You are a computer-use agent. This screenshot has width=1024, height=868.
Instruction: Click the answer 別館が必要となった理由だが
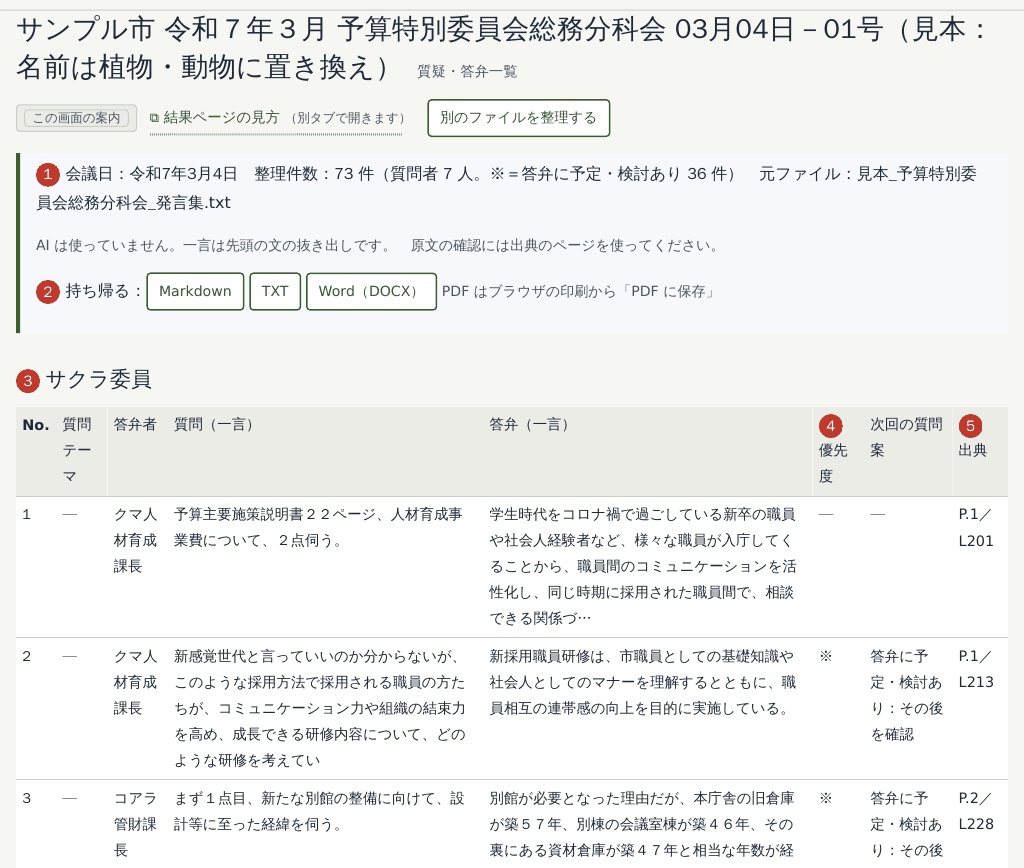(x=642, y=824)
